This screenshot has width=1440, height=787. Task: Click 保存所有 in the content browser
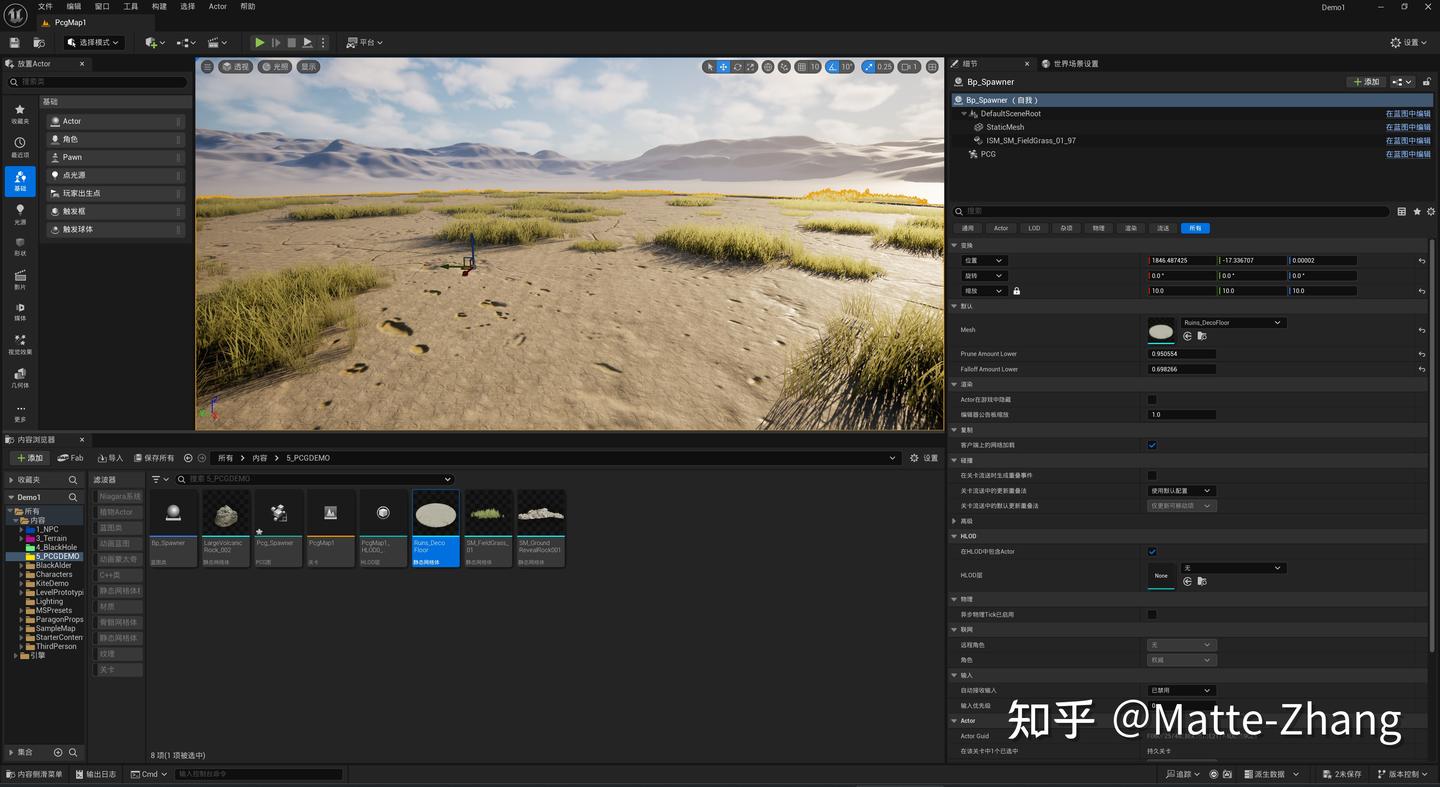point(154,458)
